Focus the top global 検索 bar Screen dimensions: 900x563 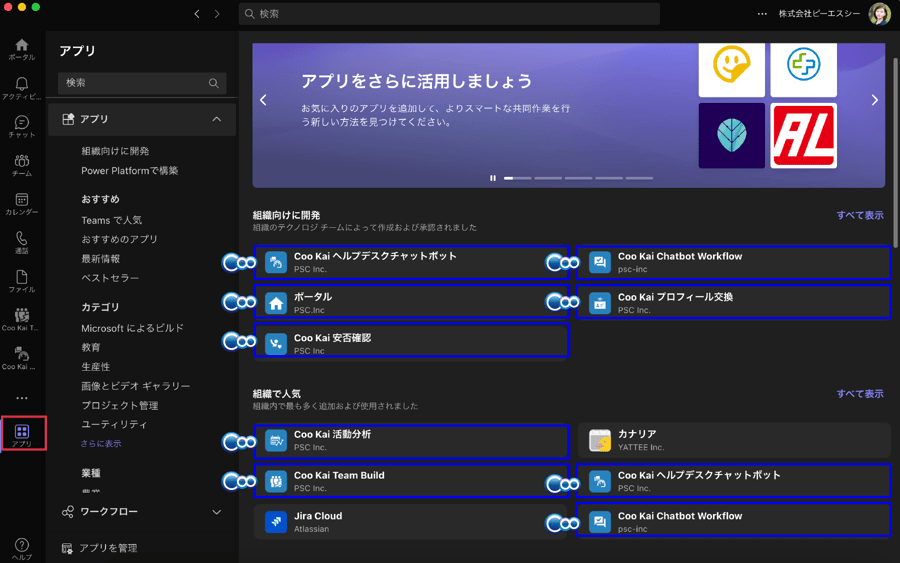(449, 14)
